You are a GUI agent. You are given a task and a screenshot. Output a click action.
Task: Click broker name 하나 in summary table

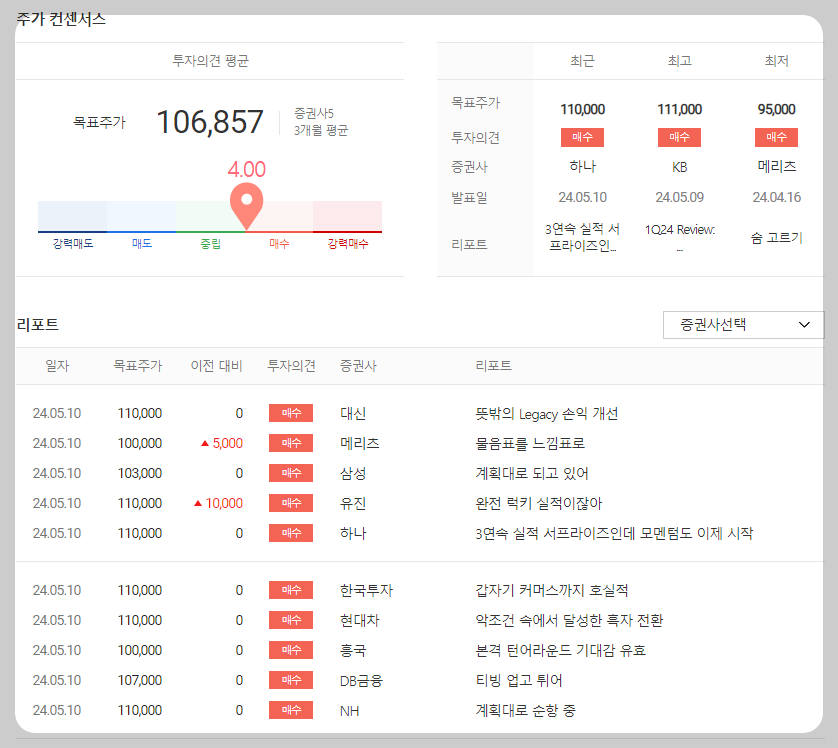pos(583,167)
